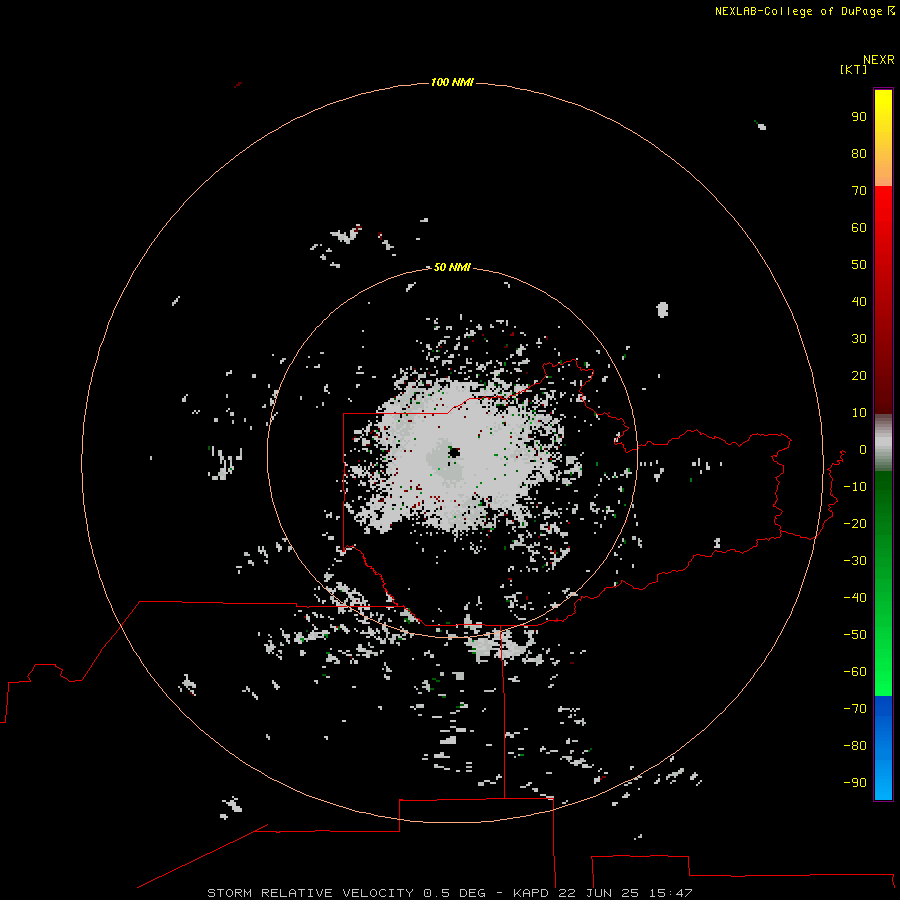This screenshot has height=900, width=900.
Task: Click the blue segment of velocity color bar
Action: click(883, 747)
